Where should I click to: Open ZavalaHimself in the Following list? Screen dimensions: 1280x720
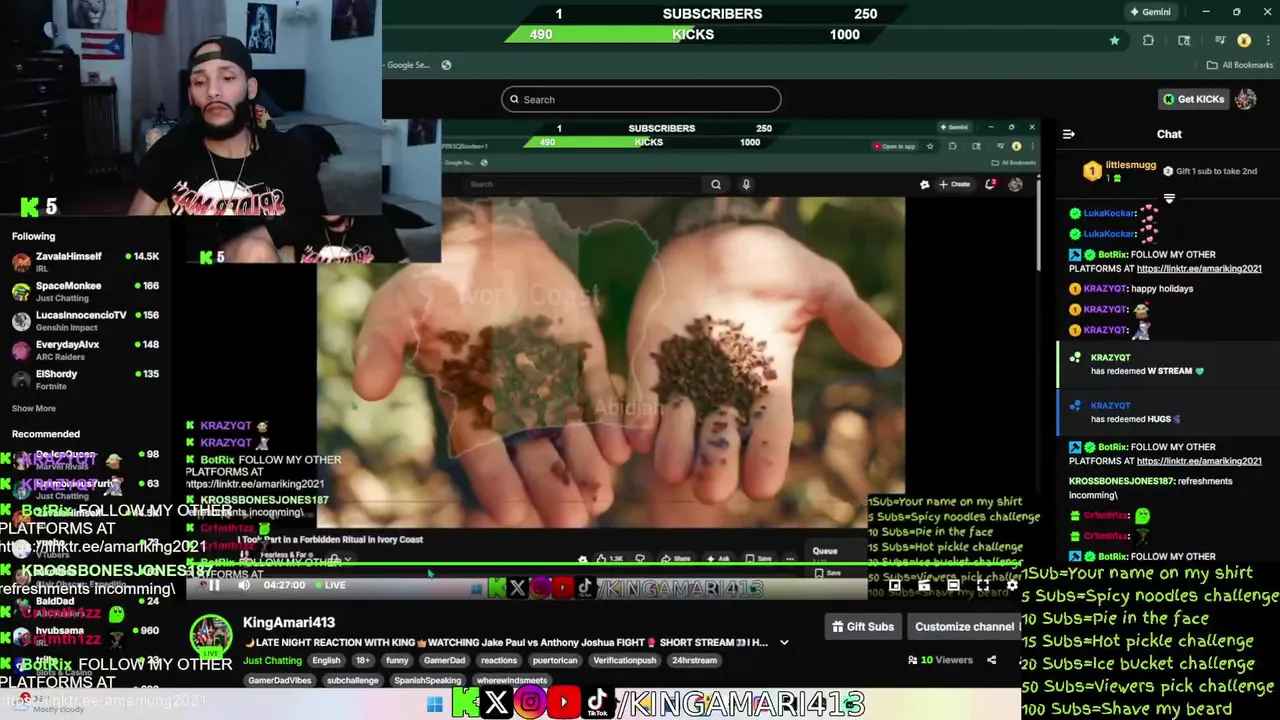click(85, 263)
